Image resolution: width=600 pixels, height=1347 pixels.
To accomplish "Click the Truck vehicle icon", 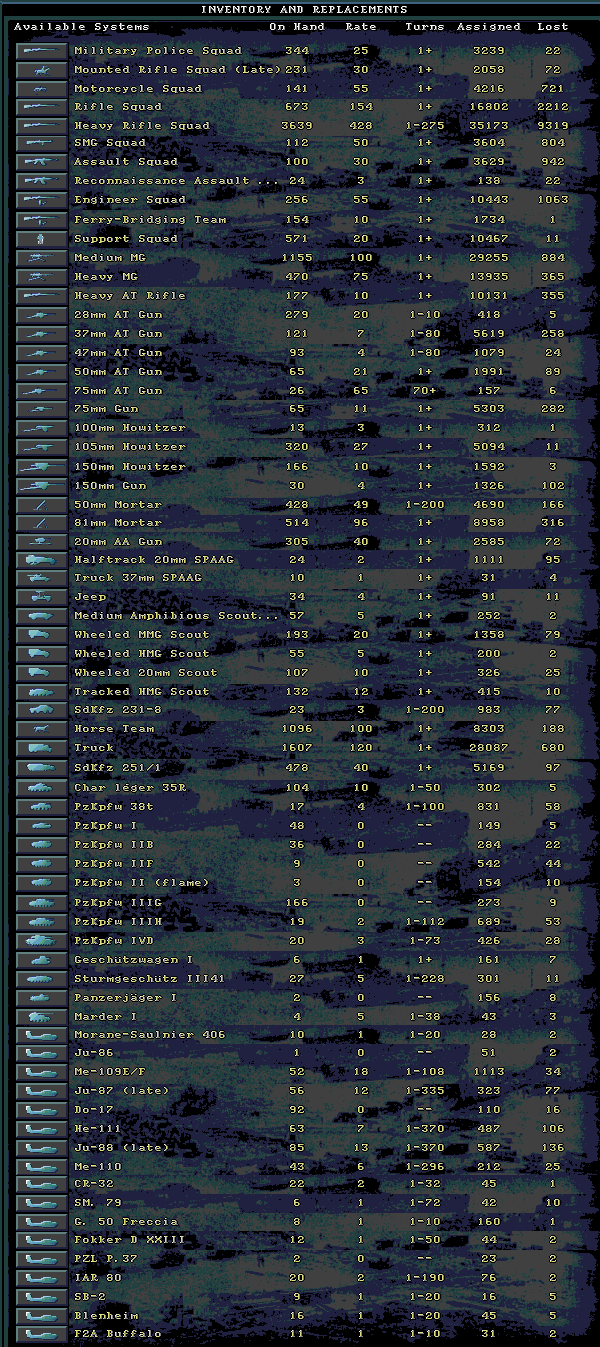I will coord(42,748).
